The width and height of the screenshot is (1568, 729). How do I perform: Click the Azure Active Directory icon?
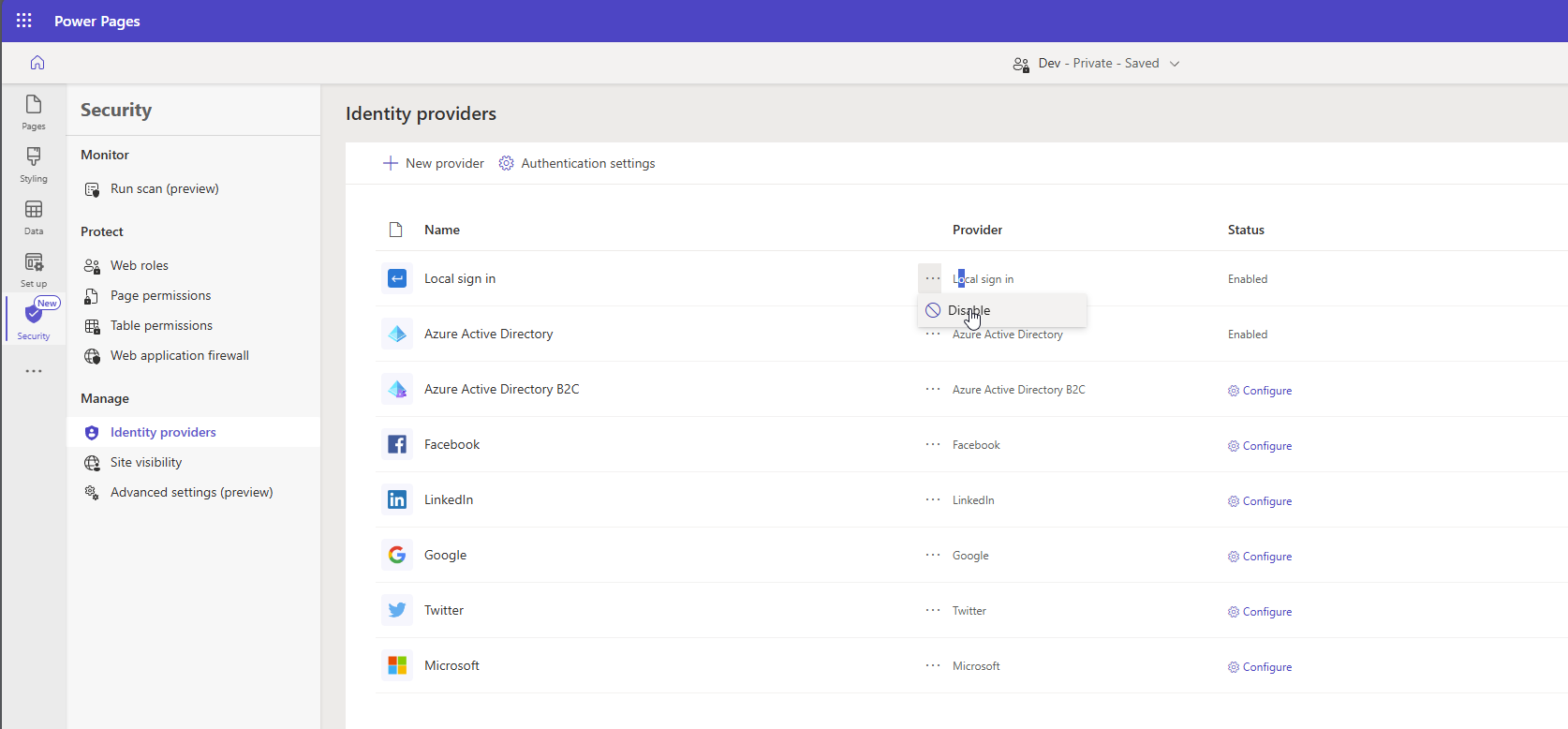(397, 334)
